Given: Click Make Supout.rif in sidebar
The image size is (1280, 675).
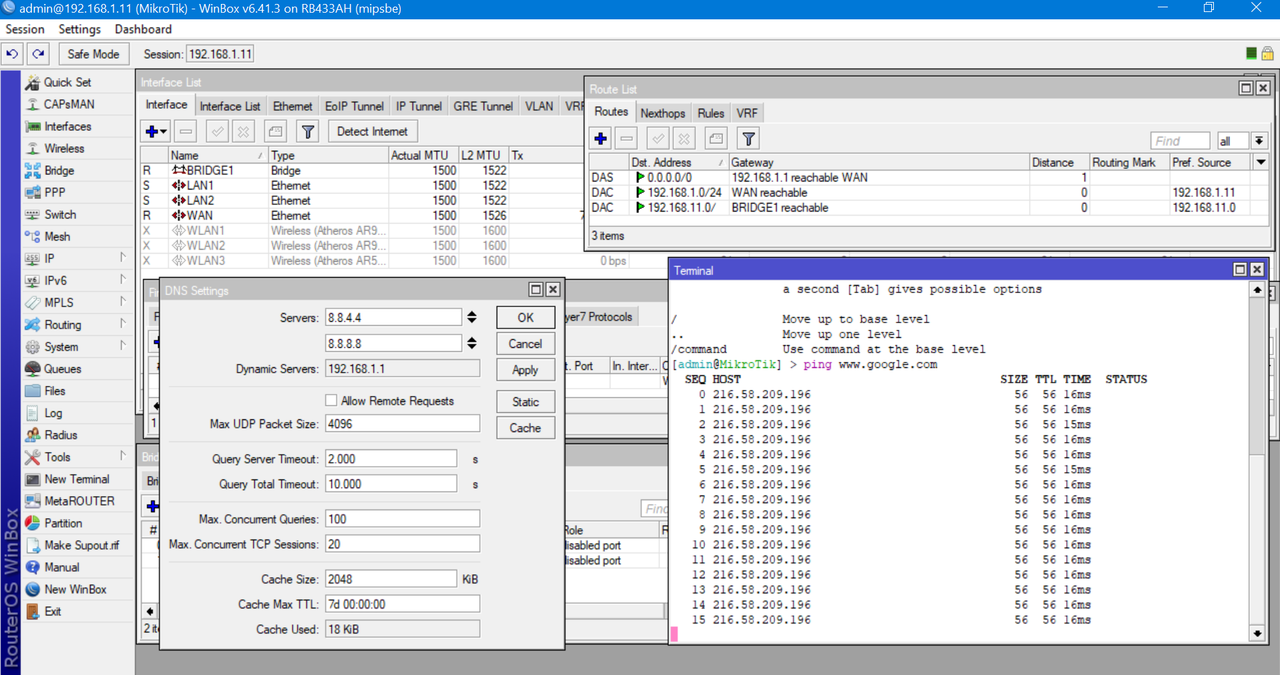Looking at the screenshot, I should (x=81, y=545).
